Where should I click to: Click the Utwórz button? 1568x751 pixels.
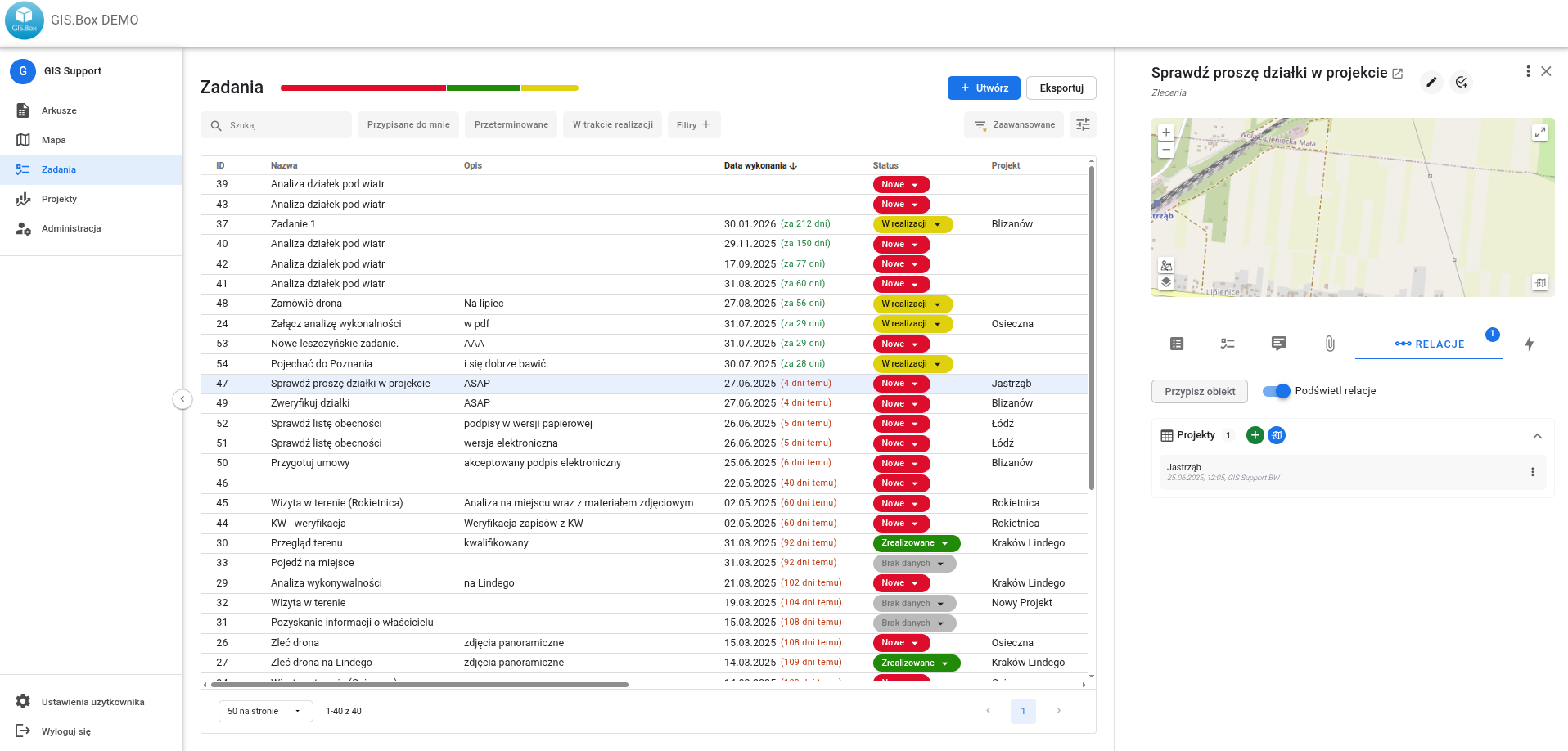click(983, 88)
